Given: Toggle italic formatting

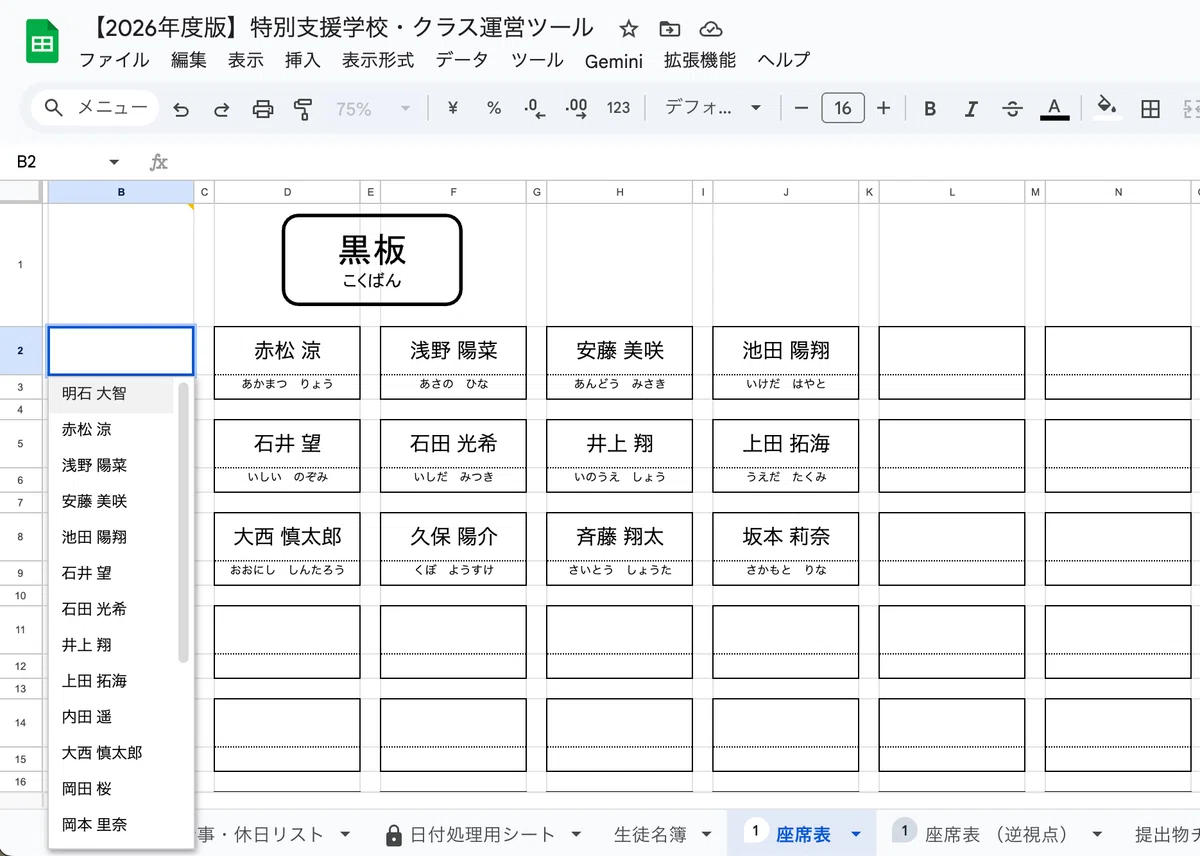Looking at the screenshot, I should [x=971, y=109].
